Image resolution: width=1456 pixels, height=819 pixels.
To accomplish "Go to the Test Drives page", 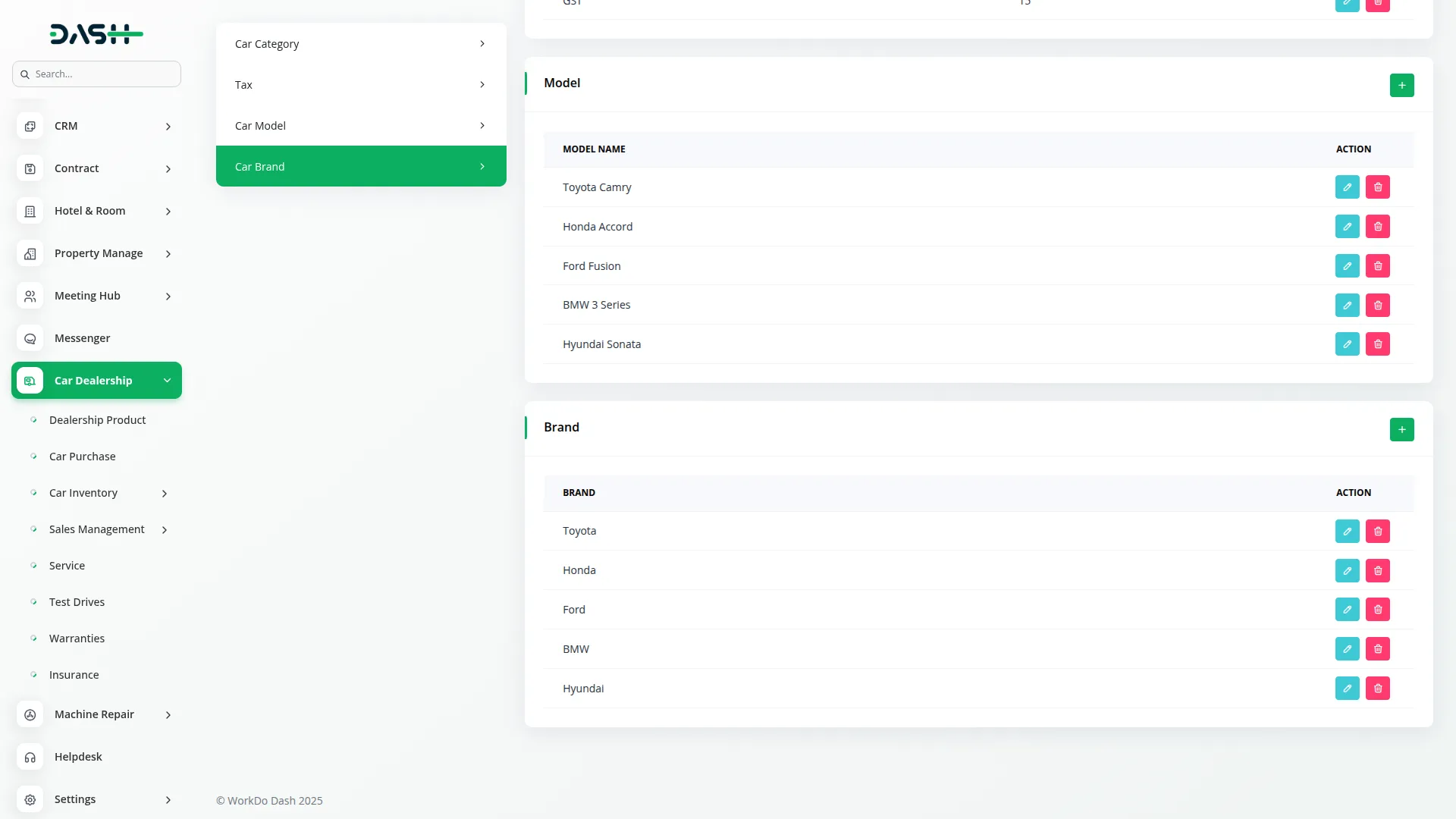I will click(x=77, y=602).
